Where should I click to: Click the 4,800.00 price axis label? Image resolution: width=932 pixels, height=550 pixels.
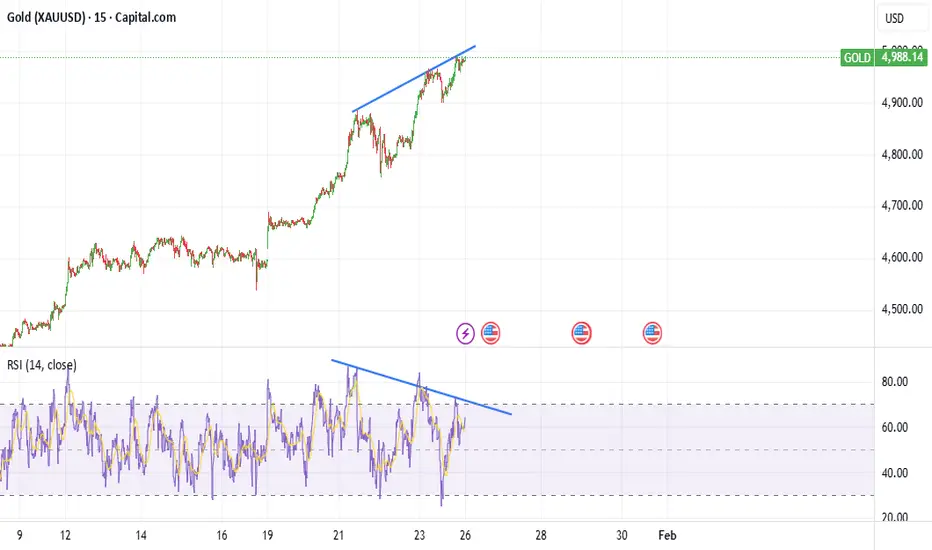(x=902, y=154)
